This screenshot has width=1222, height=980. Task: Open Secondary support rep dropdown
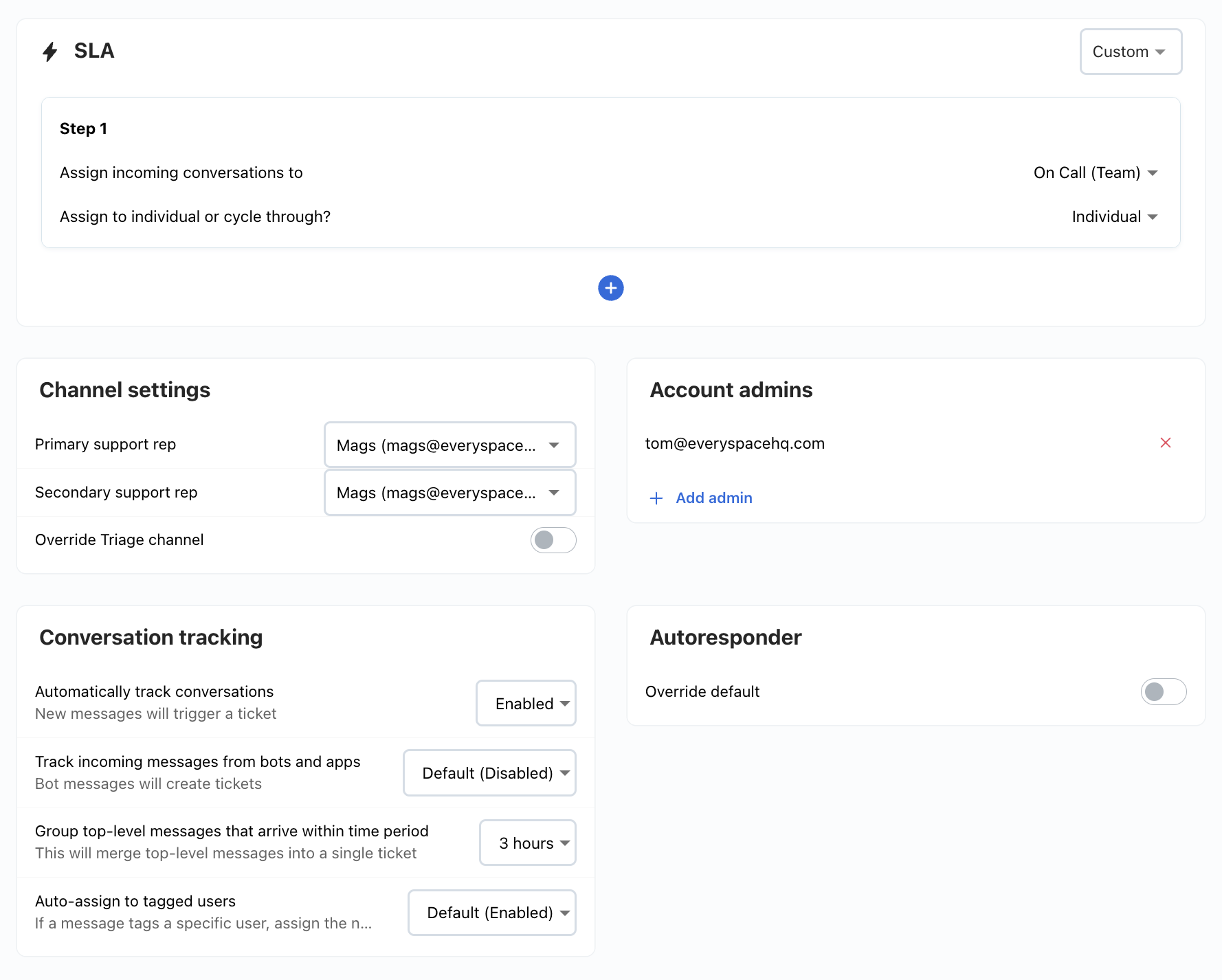(x=449, y=493)
